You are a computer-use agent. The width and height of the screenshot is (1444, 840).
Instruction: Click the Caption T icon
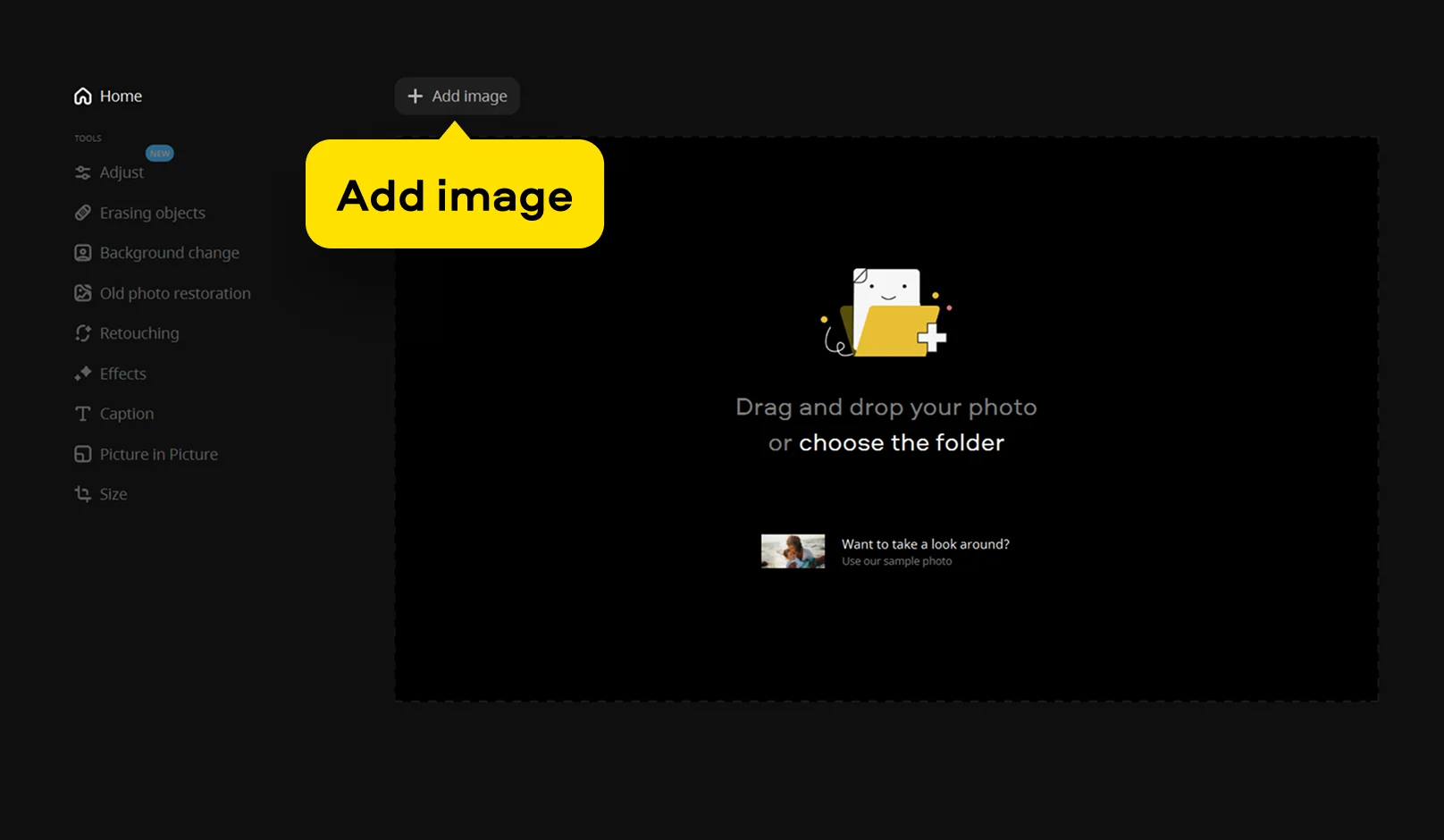(x=83, y=414)
